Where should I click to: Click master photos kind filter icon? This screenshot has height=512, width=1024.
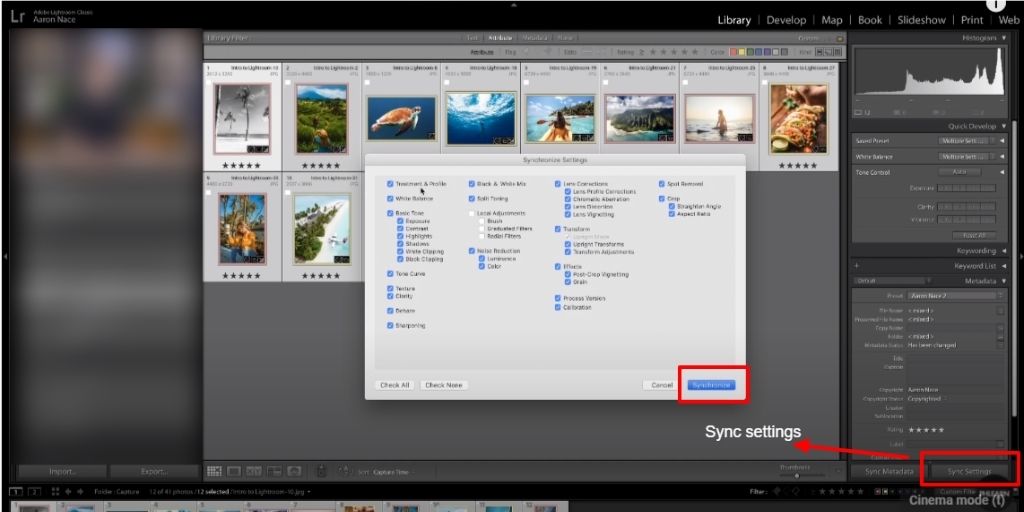click(x=818, y=52)
